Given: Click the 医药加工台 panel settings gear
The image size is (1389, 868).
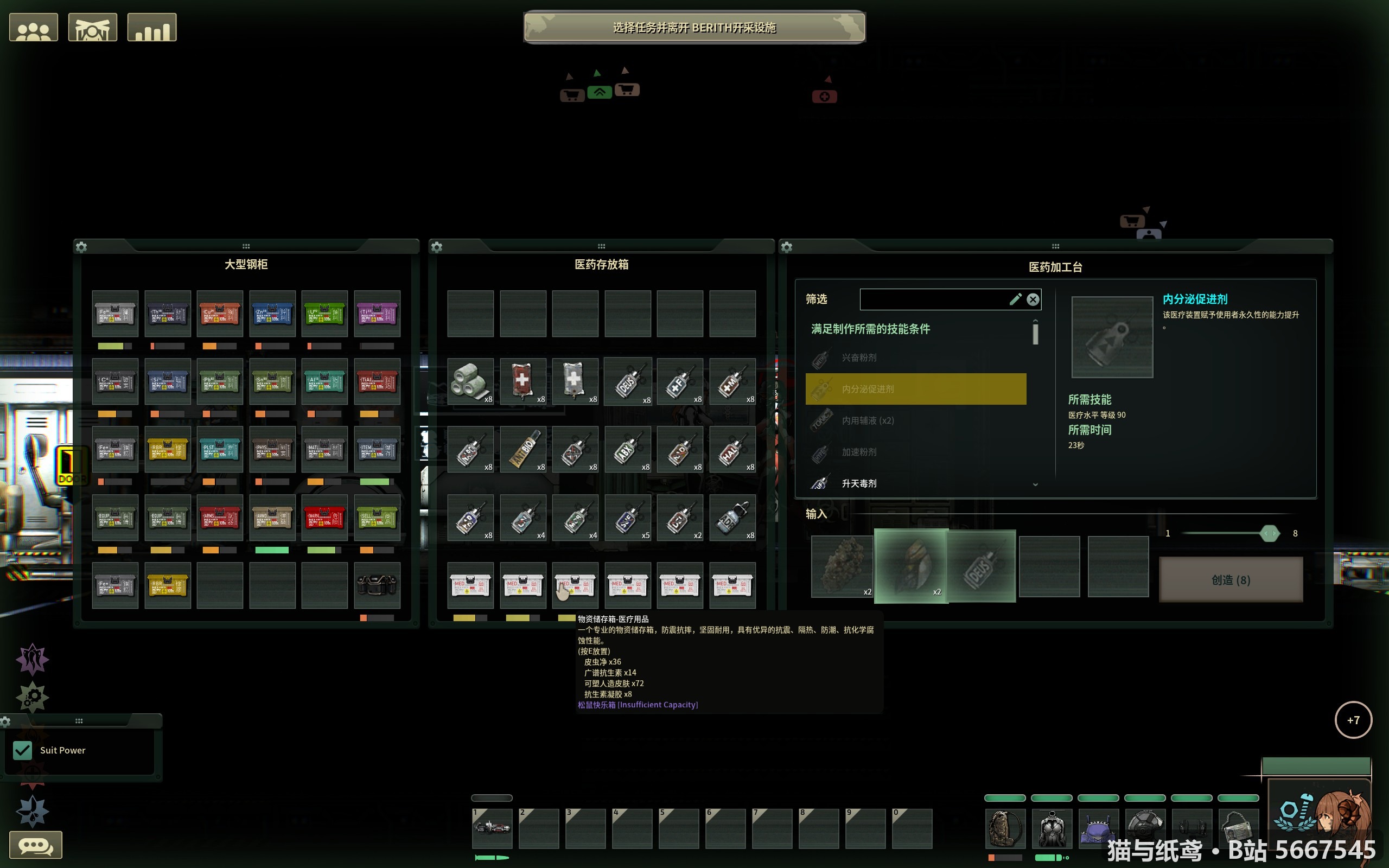Looking at the screenshot, I should (787, 247).
